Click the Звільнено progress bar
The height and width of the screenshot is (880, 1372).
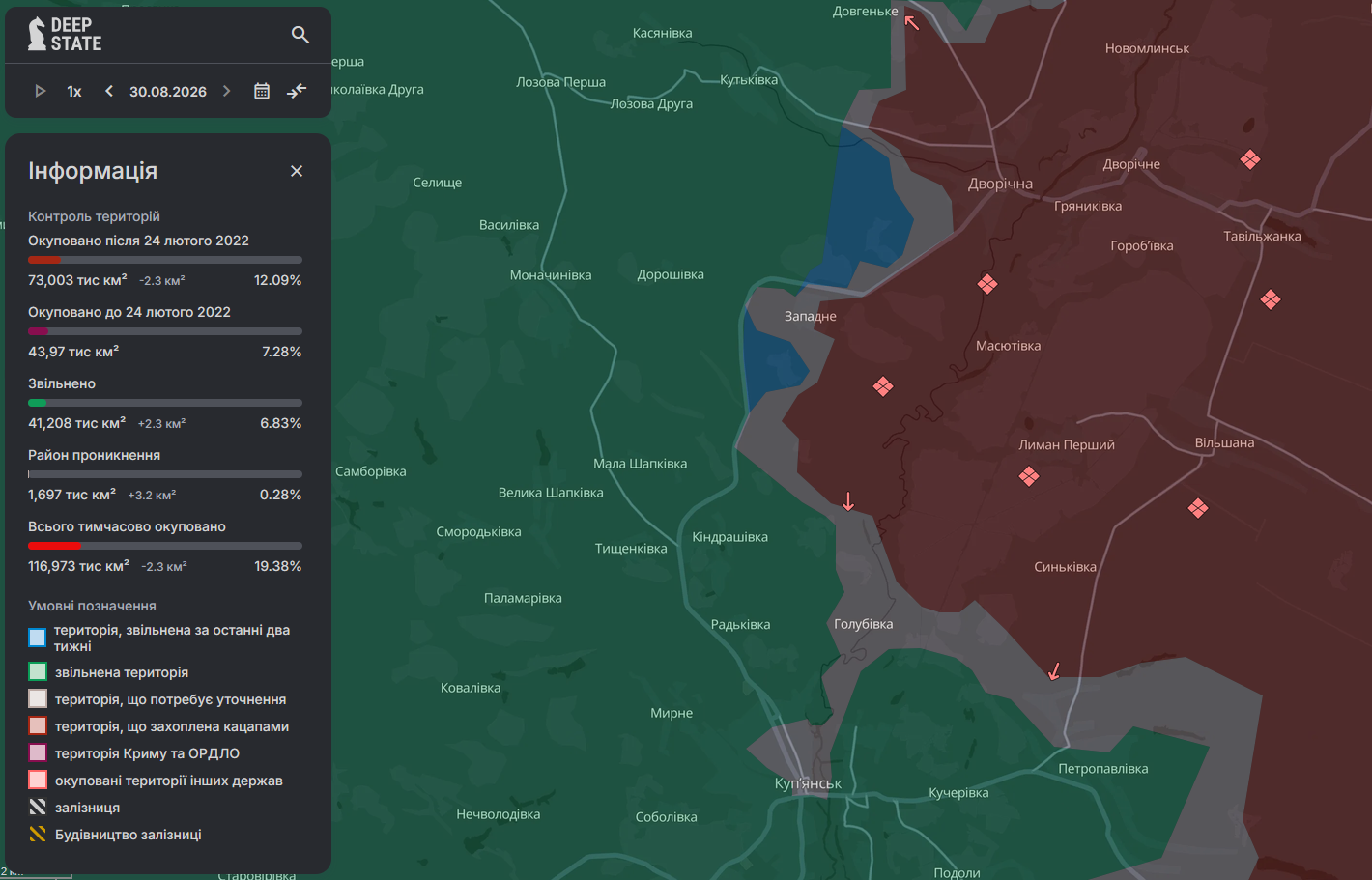pos(165,403)
